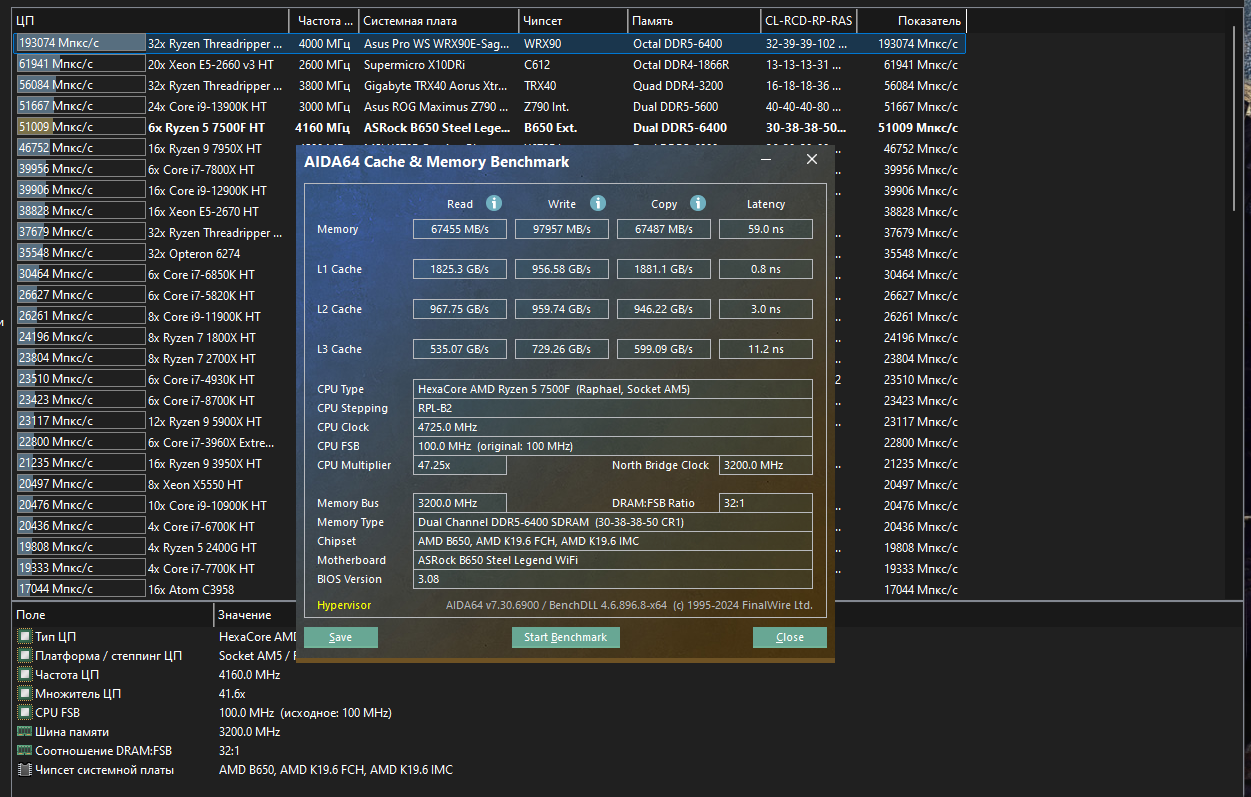
Task: Click the Memory Copy value 67487 MB/s
Action: [x=664, y=229]
